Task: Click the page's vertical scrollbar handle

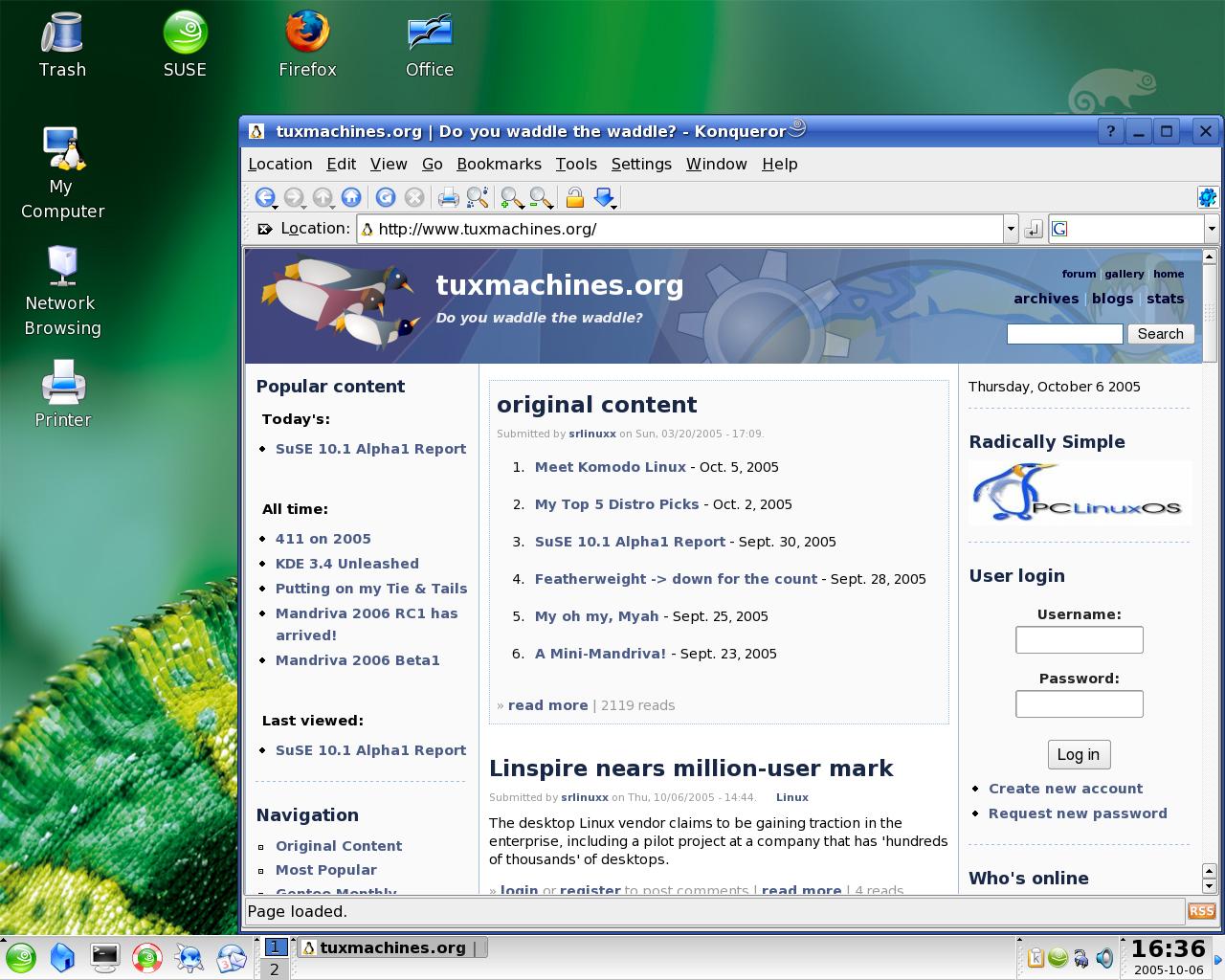Action: (x=1209, y=314)
